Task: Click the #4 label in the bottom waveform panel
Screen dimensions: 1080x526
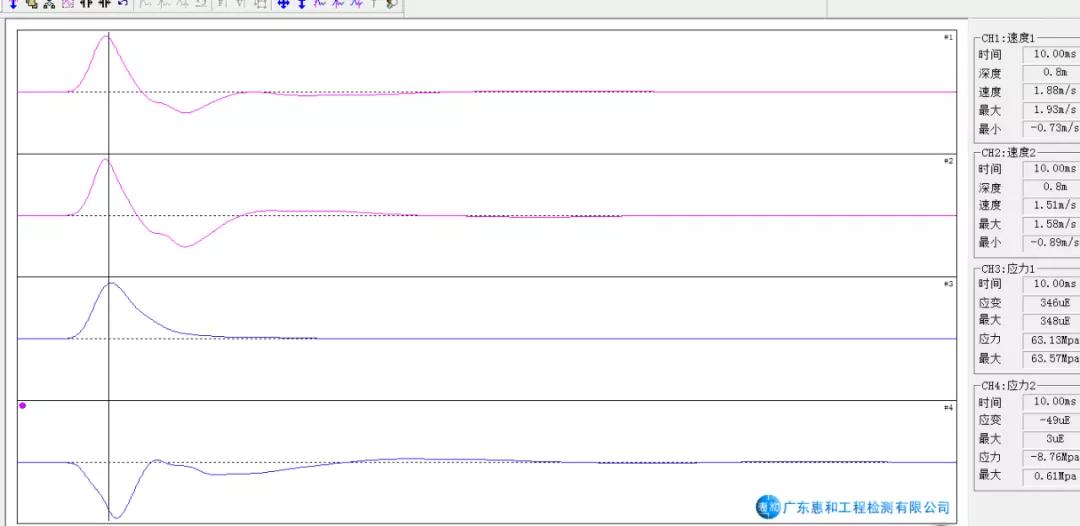Action: 948,408
